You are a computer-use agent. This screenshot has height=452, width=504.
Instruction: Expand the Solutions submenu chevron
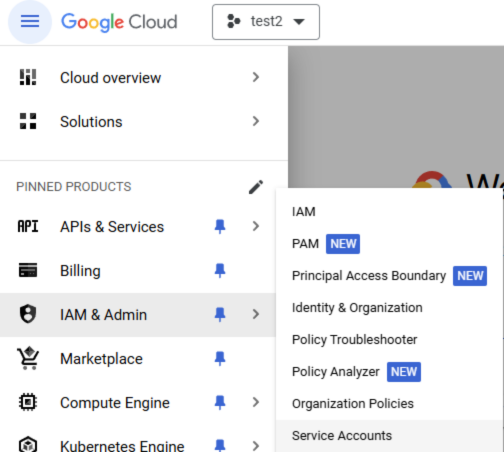(x=256, y=121)
